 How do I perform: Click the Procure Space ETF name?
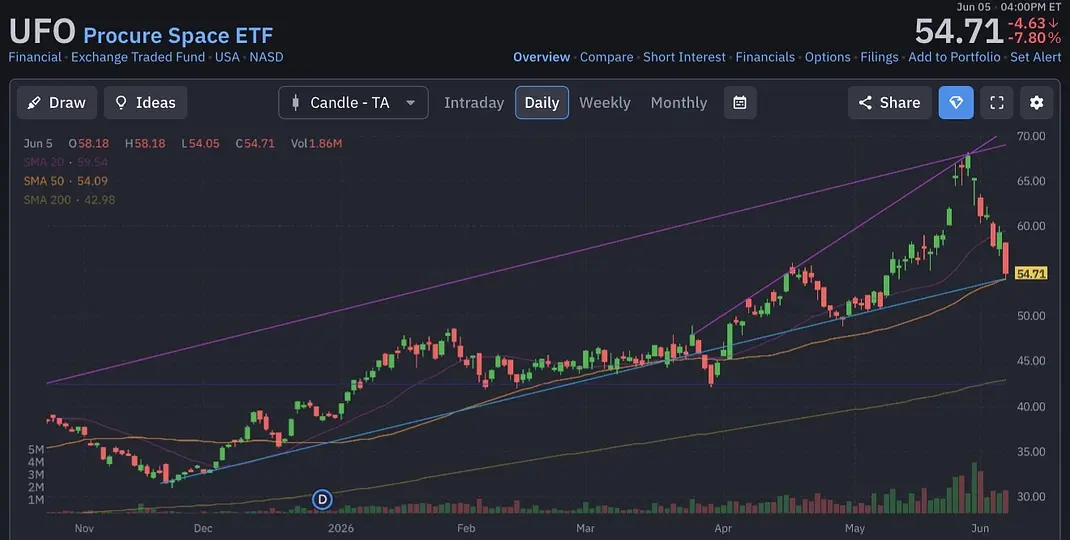pyautogui.click(x=178, y=35)
